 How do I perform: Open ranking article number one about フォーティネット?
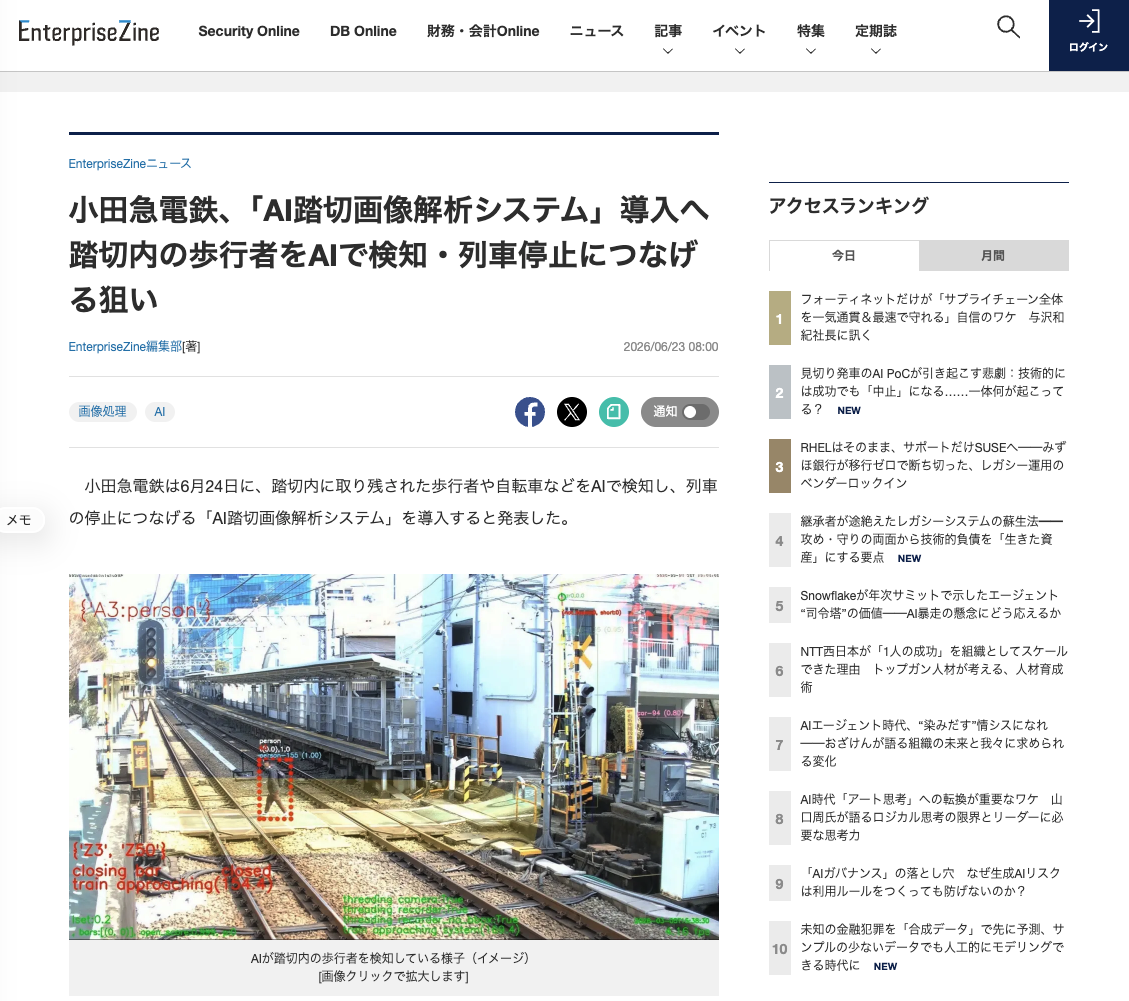932,317
